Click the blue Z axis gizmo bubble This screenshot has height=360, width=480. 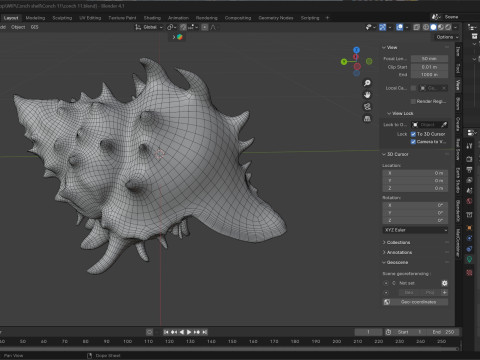[x=356, y=50]
